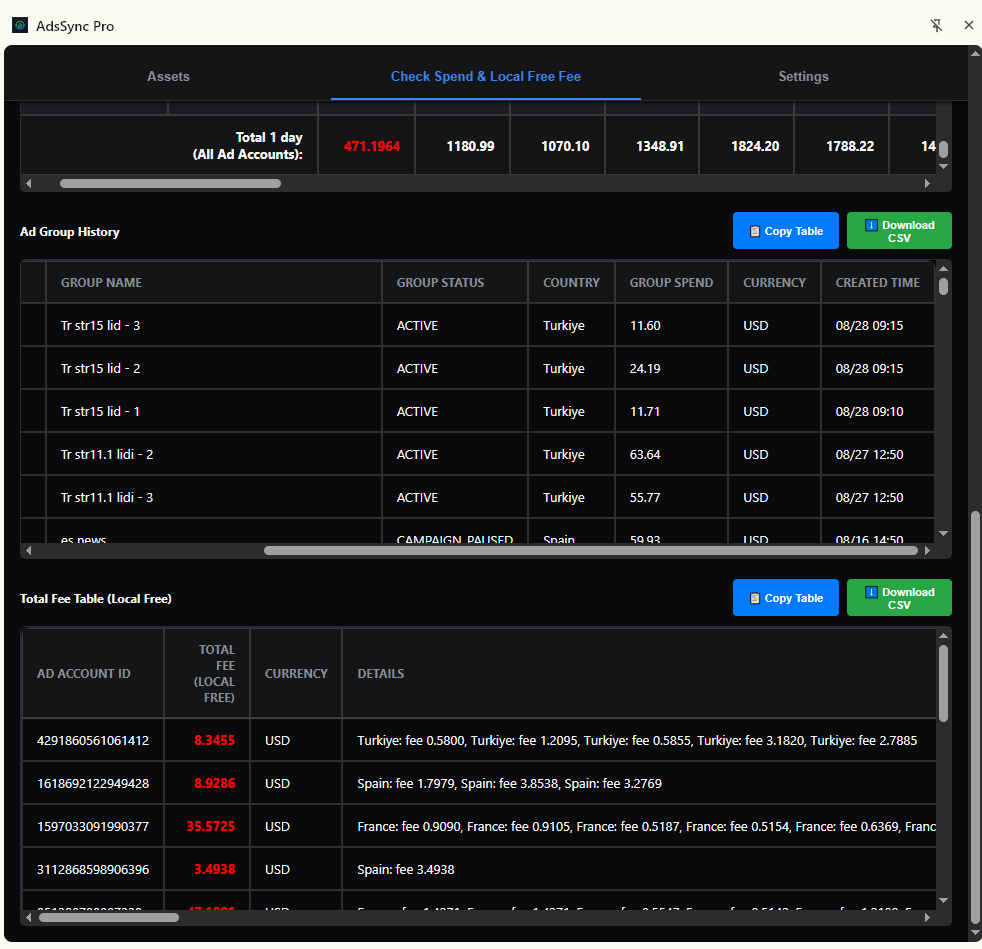Image resolution: width=982 pixels, height=949 pixels.
Task: Click the Total Fee Table left scroll arrow
Action: pos(28,918)
